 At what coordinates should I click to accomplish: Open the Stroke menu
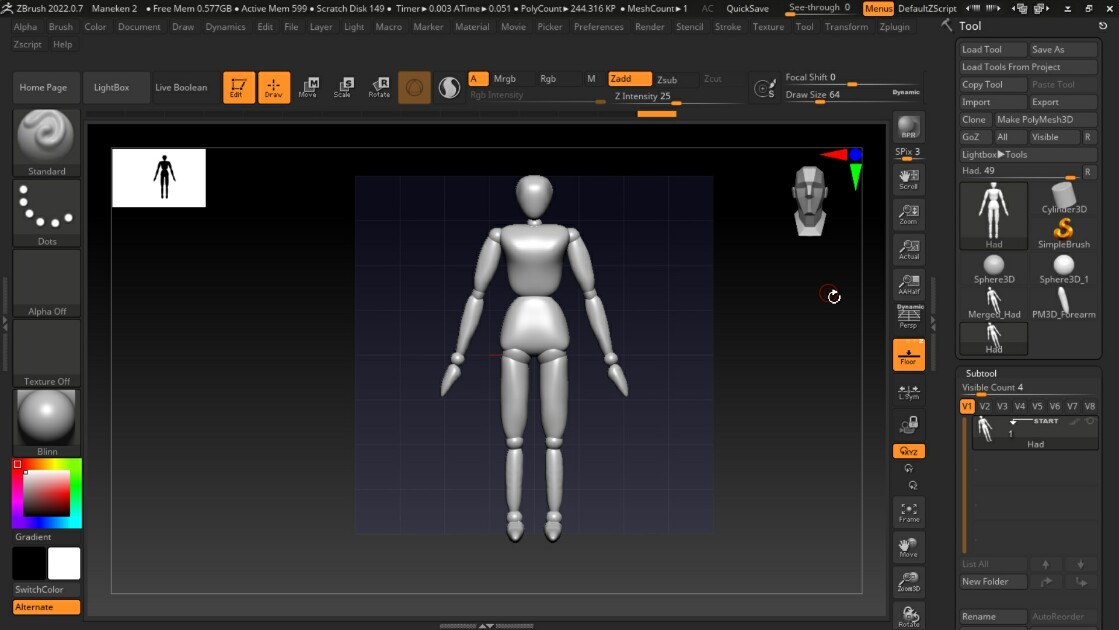tap(727, 26)
